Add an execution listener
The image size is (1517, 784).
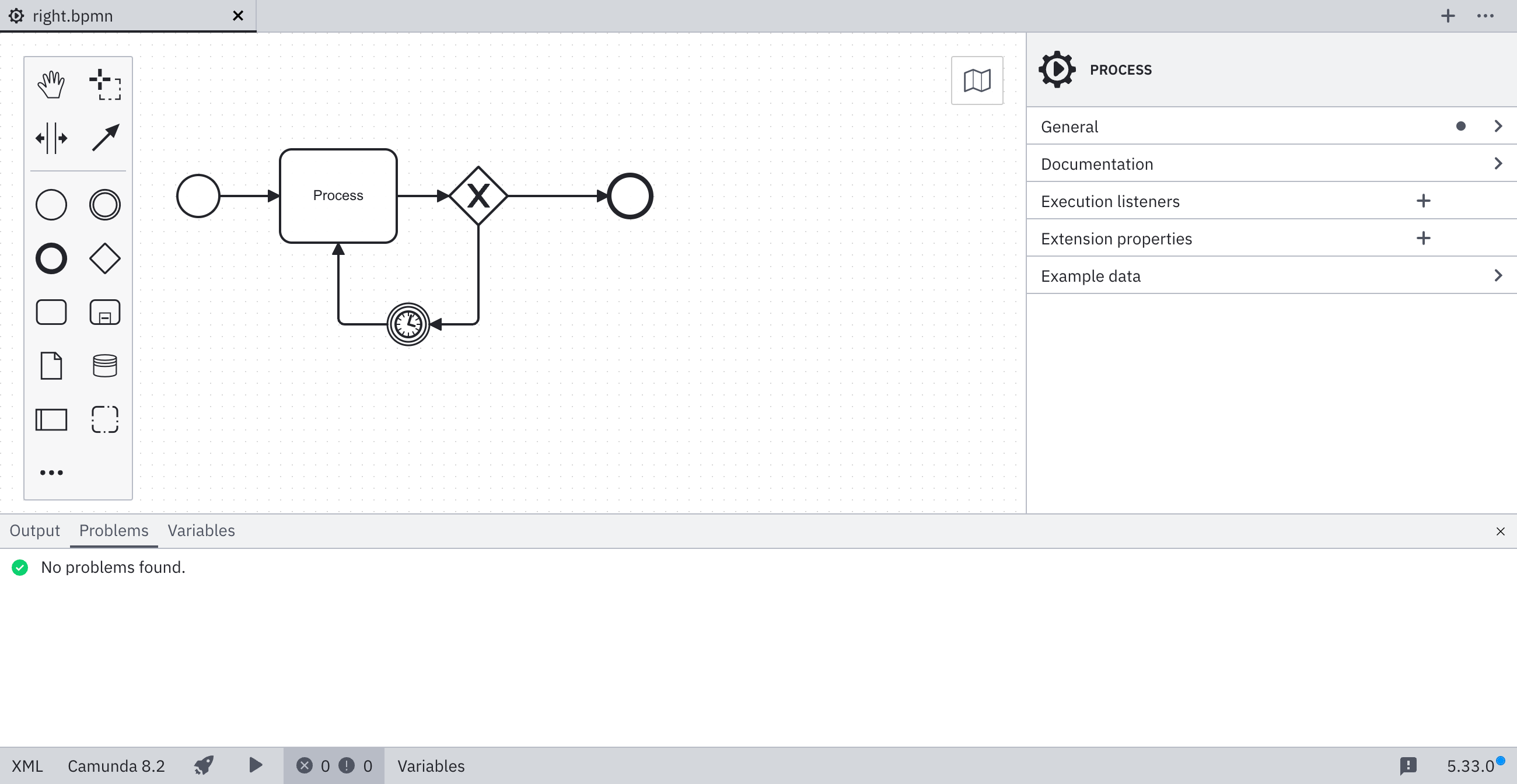tap(1424, 201)
